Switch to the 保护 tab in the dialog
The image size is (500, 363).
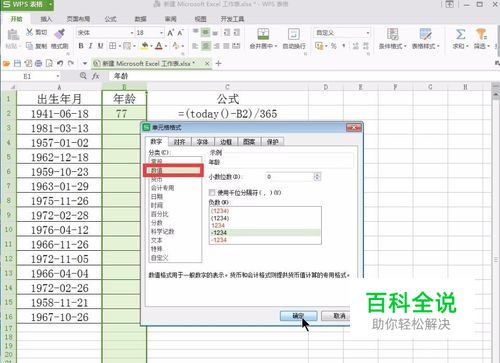point(272,142)
